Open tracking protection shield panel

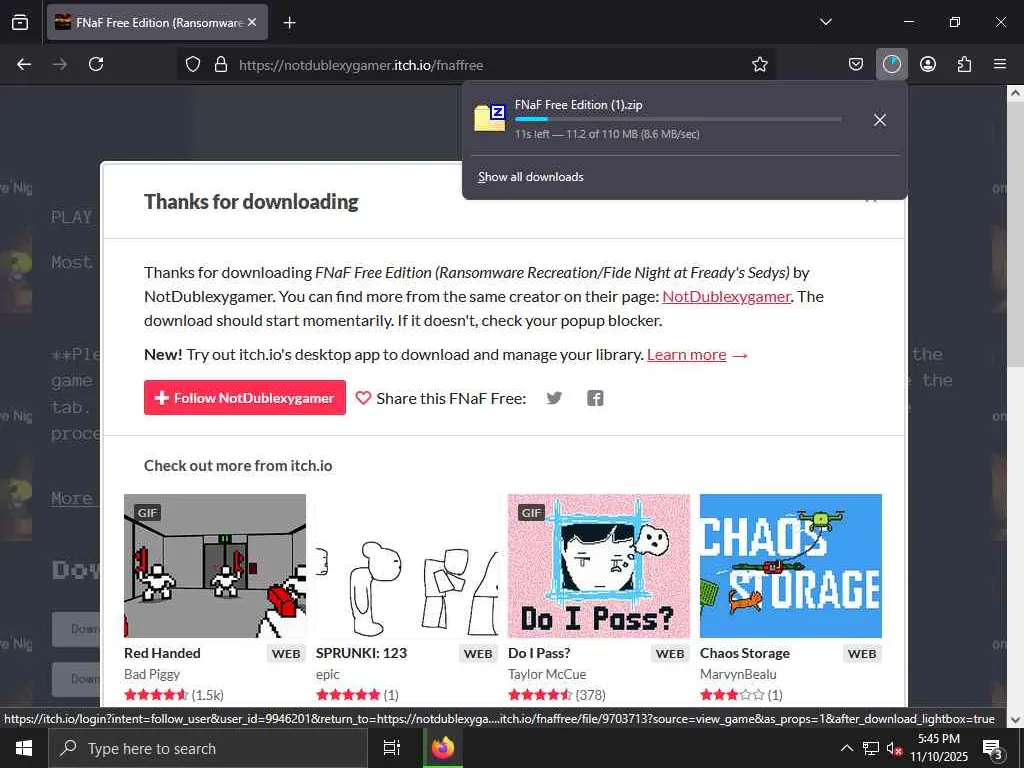[x=193, y=65]
